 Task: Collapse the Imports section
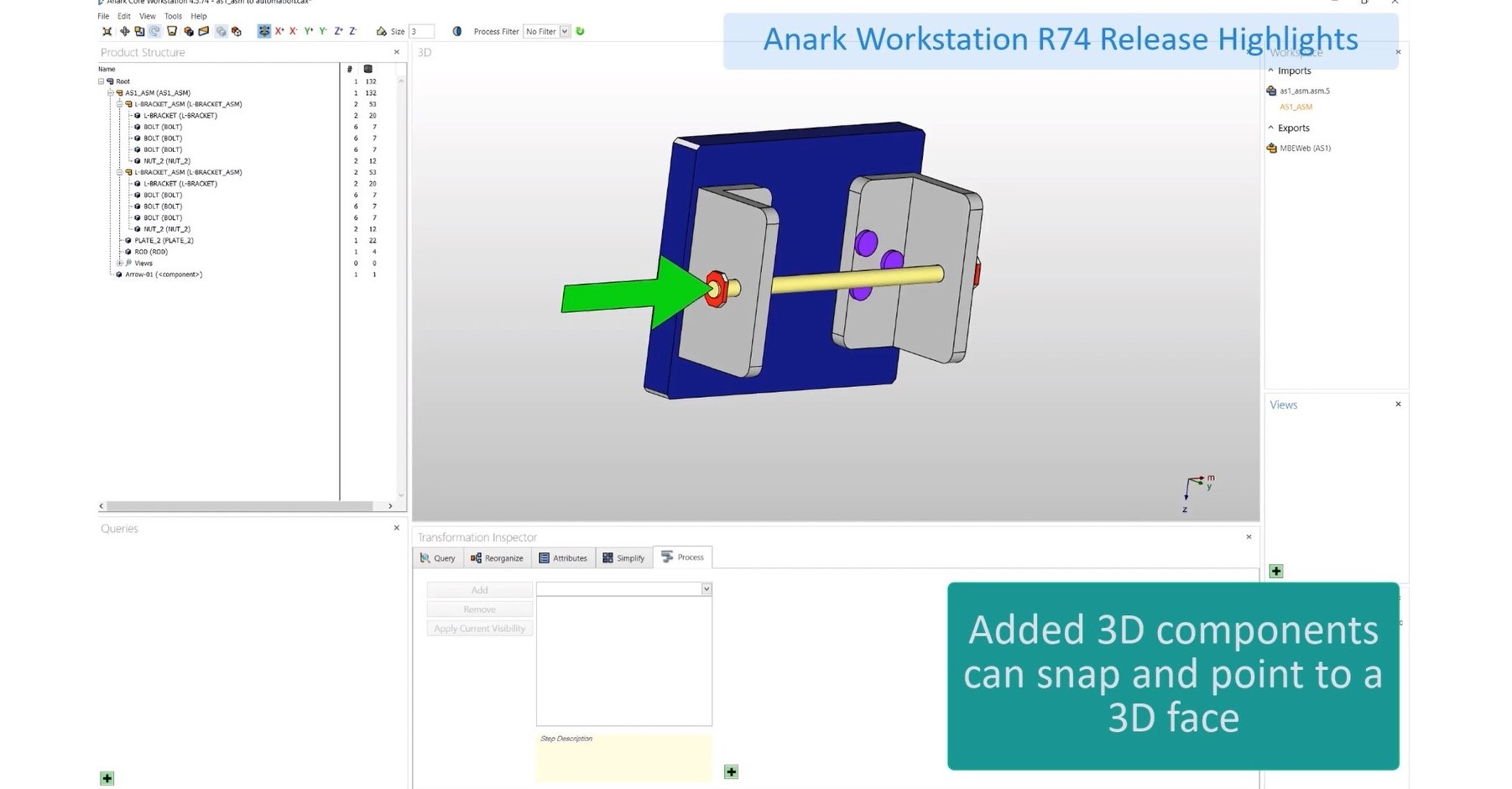point(1270,71)
